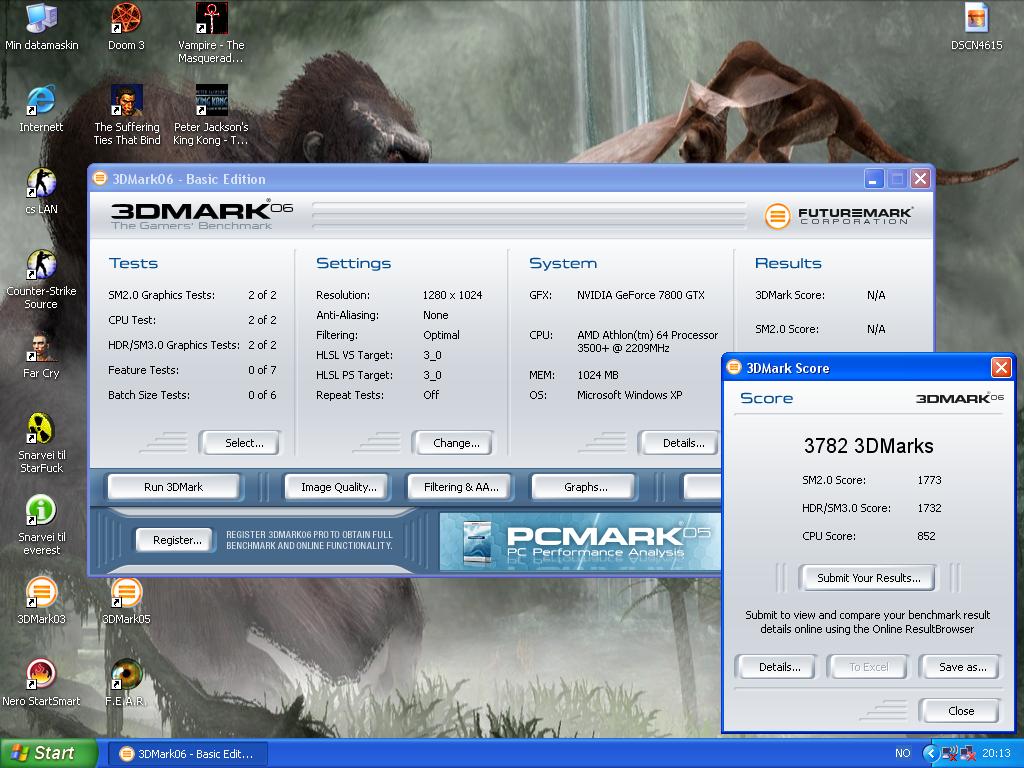
Task: Click the 3DMark06 title bar icon
Action: coord(99,178)
